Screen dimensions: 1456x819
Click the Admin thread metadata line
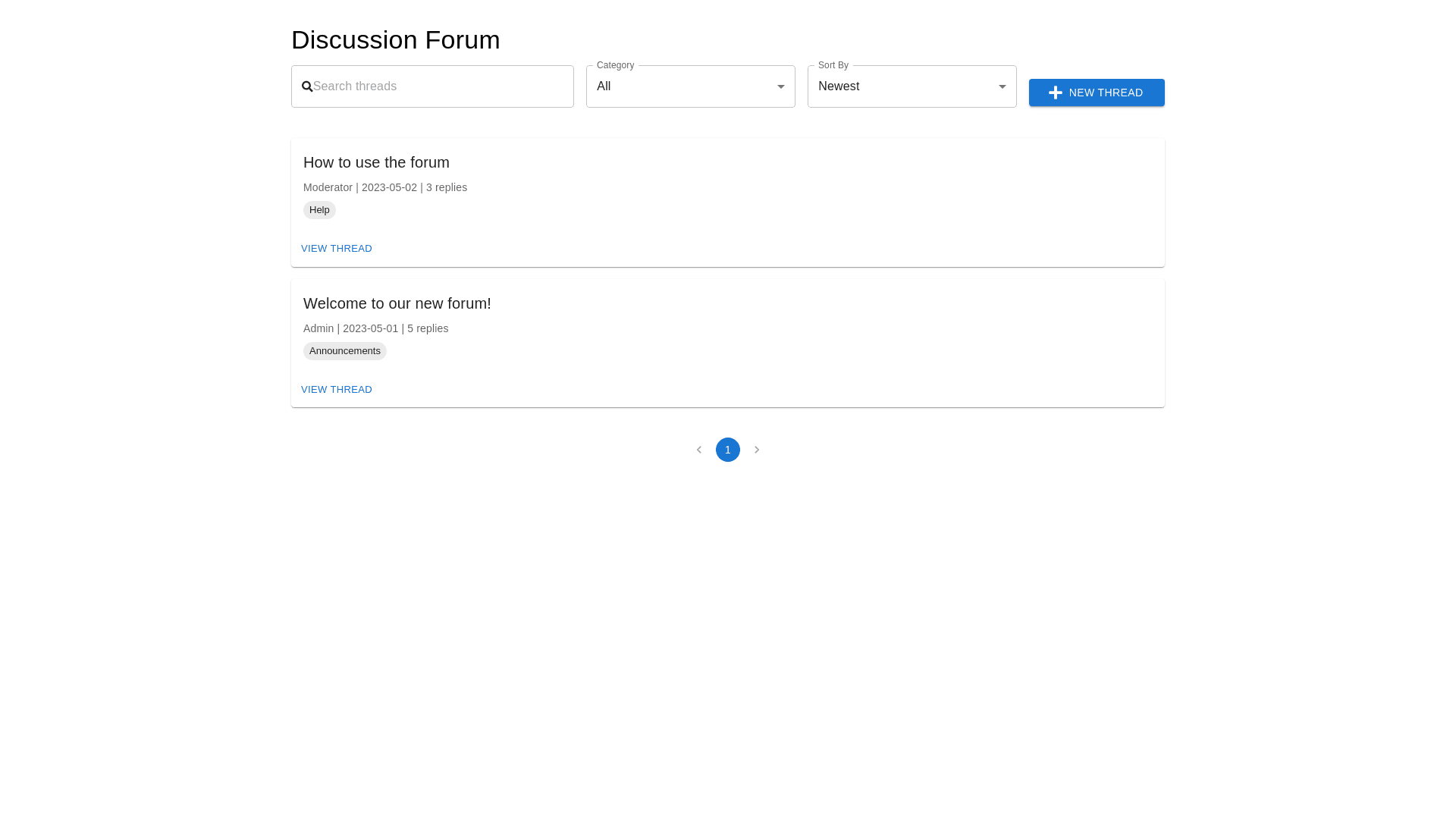tap(376, 328)
